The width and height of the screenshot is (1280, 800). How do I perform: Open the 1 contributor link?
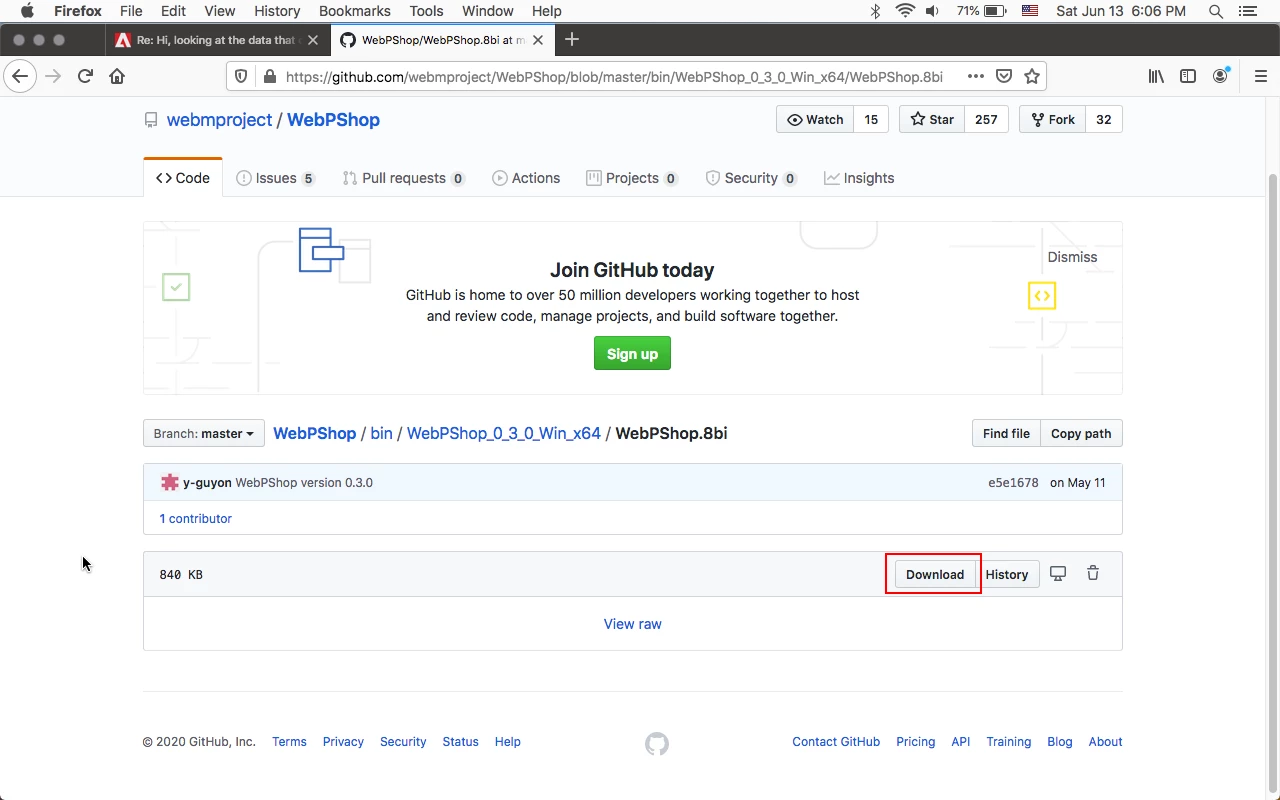pos(195,518)
